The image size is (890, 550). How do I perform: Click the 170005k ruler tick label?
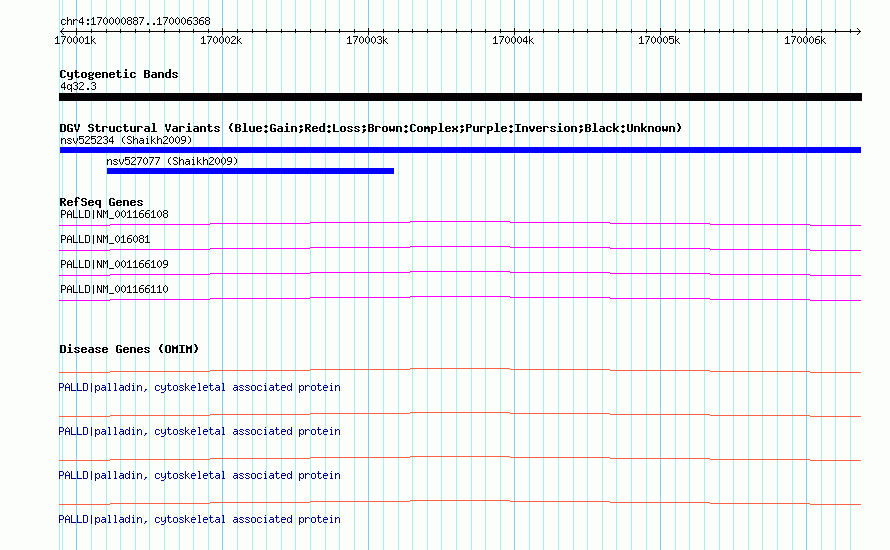(x=659, y=40)
